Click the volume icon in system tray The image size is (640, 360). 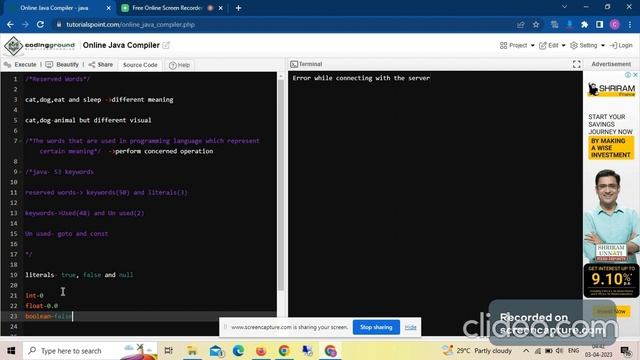[x=560, y=351]
